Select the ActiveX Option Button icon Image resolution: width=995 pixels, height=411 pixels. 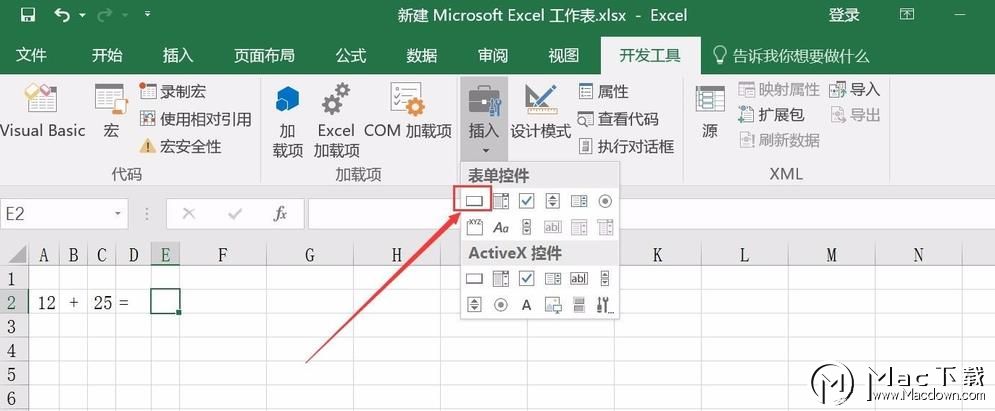coord(501,305)
